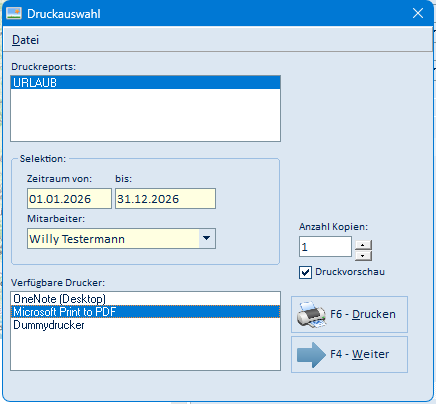This screenshot has width=436, height=404.
Task: Expand the Mitarbeiter dropdown arrow
Action: (207, 238)
